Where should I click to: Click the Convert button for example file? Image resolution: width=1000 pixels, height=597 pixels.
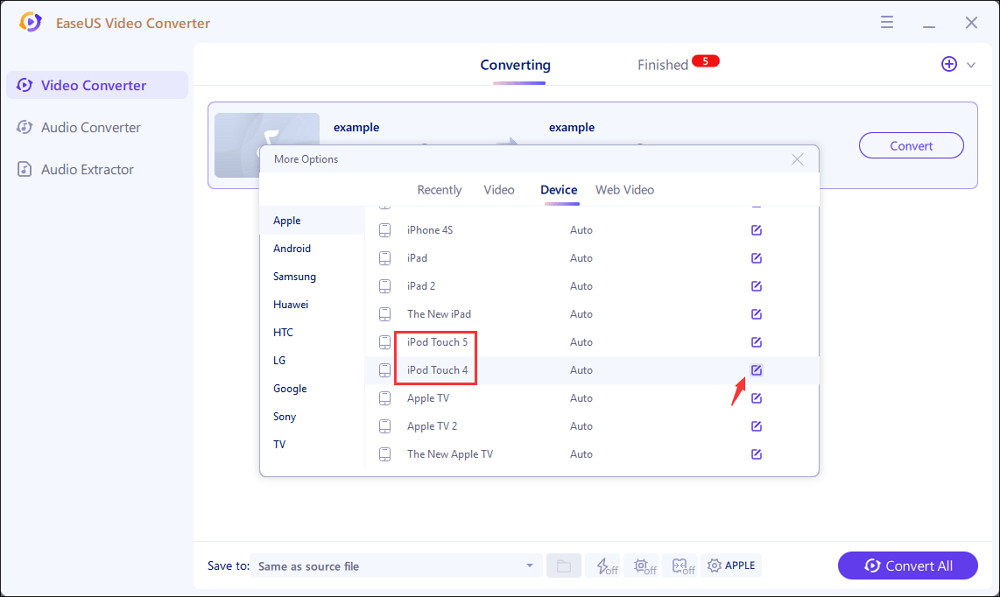[x=911, y=145]
